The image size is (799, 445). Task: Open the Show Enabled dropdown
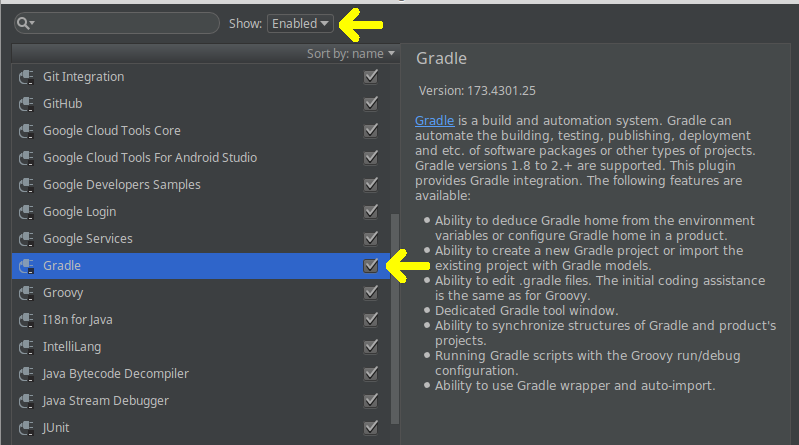pyautogui.click(x=300, y=23)
